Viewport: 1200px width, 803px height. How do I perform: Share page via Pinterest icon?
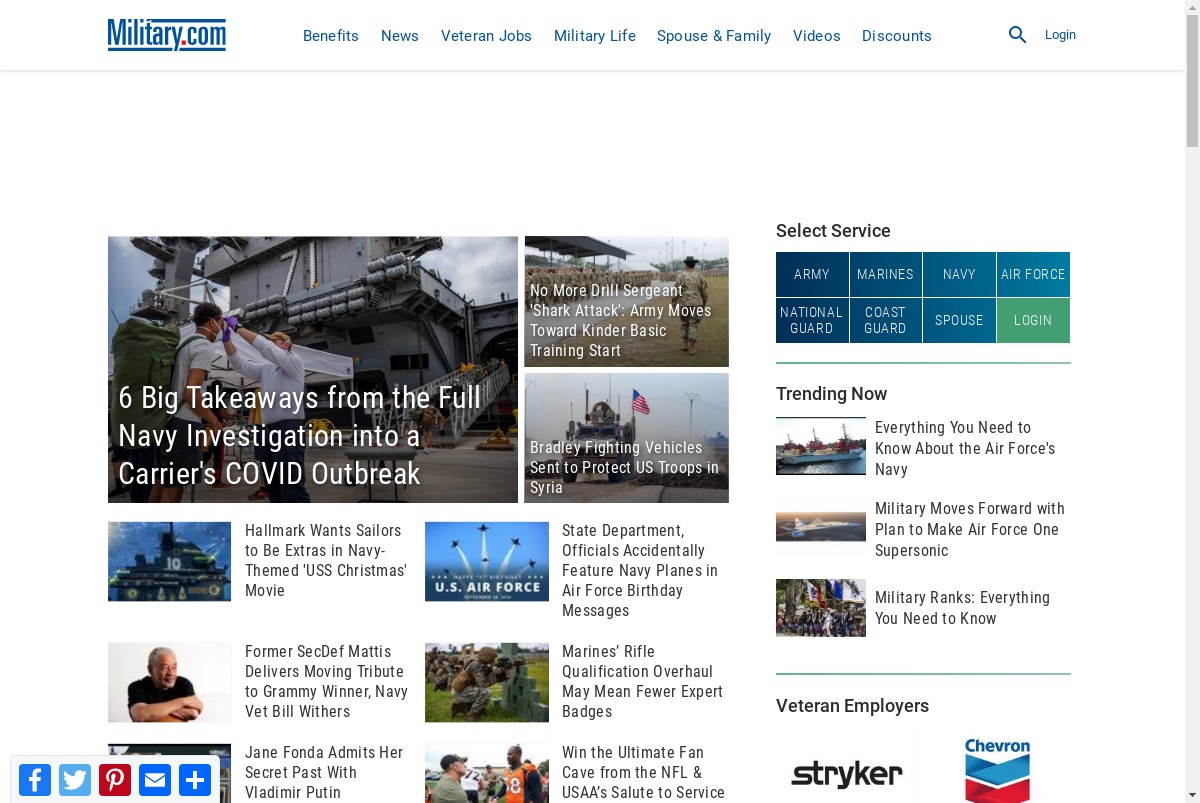[x=115, y=779]
